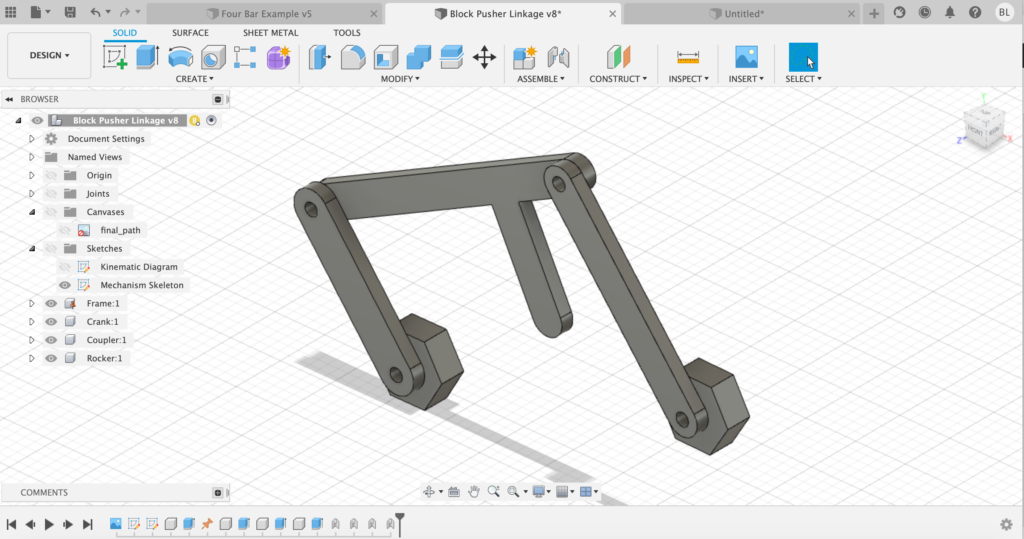Expand the Rocker:1 component
This screenshot has width=1024, height=539.
coord(32,358)
